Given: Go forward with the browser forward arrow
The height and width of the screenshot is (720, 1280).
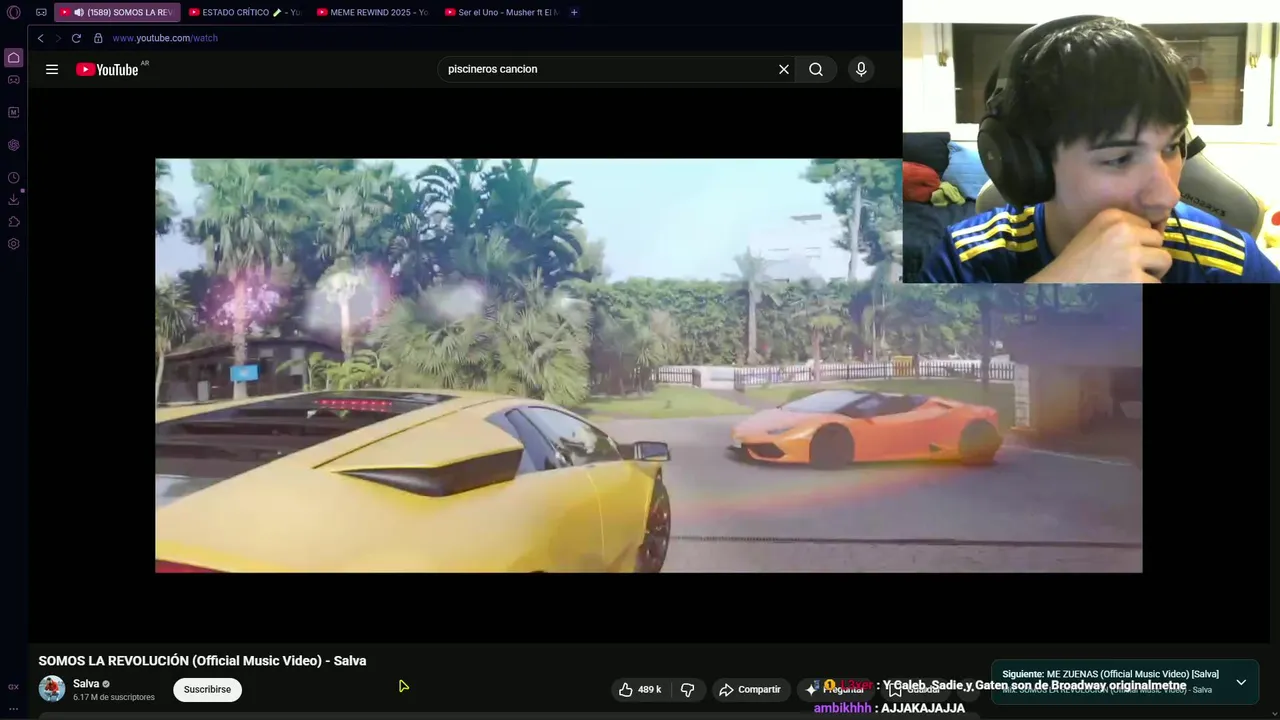Looking at the screenshot, I should point(58,38).
